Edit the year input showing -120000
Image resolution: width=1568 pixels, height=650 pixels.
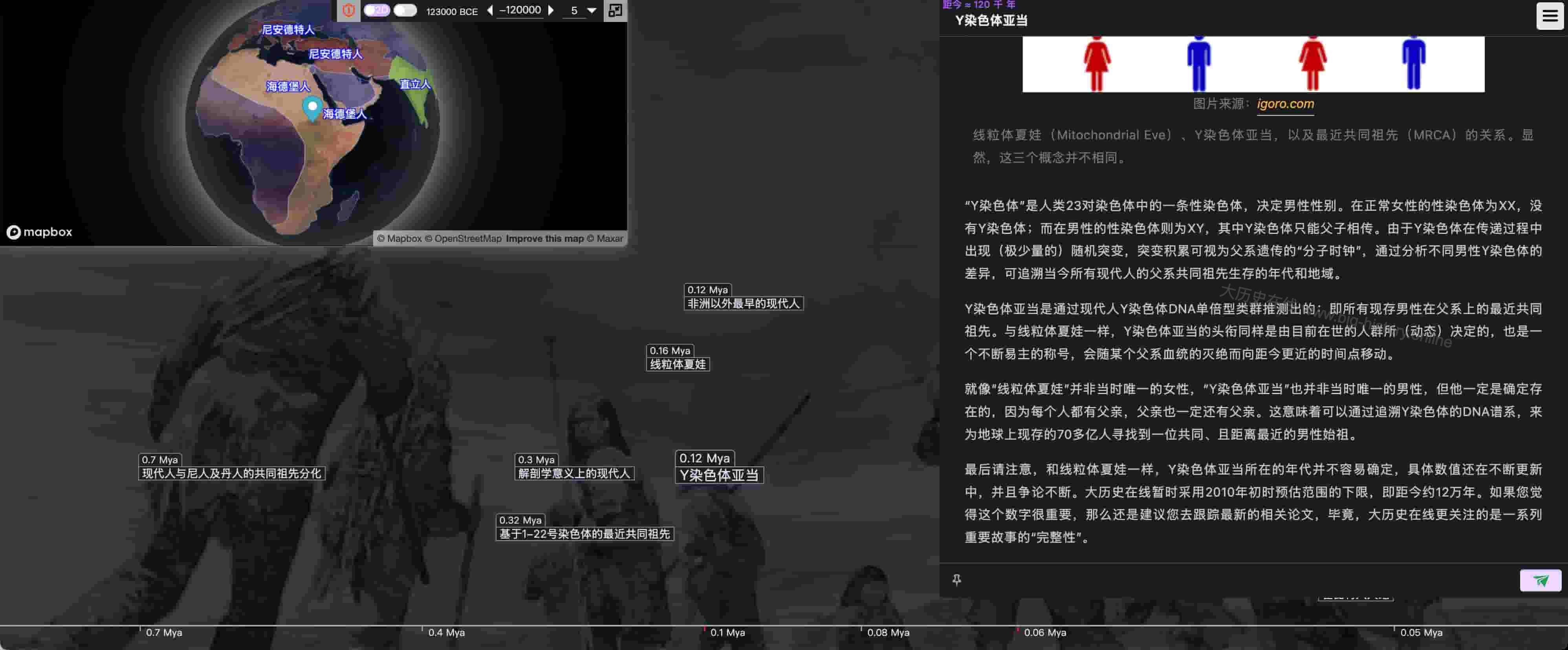tap(520, 10)
